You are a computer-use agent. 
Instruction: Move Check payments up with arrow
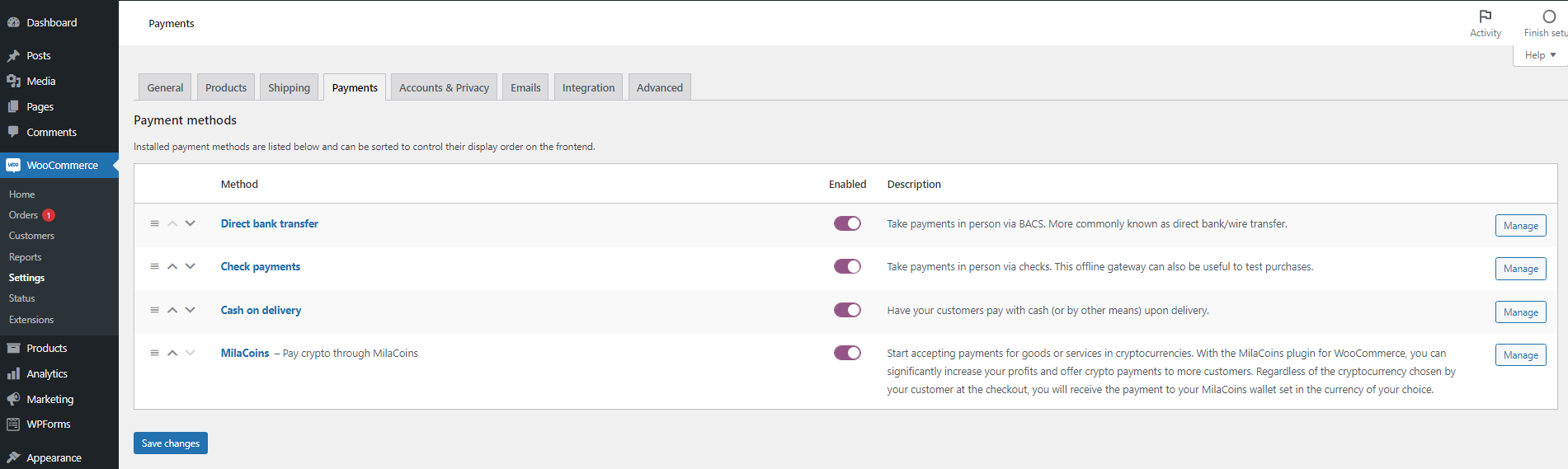click(172, 266)
